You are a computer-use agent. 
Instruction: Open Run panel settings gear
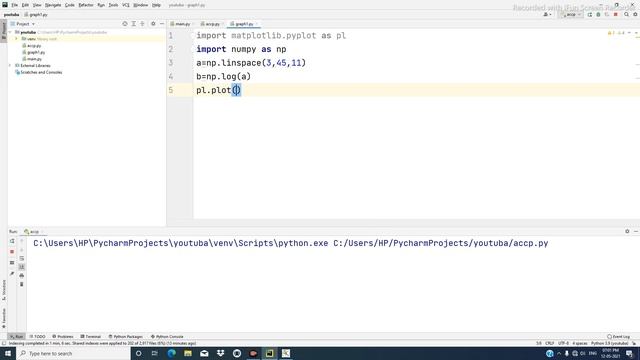click(627, 231)
